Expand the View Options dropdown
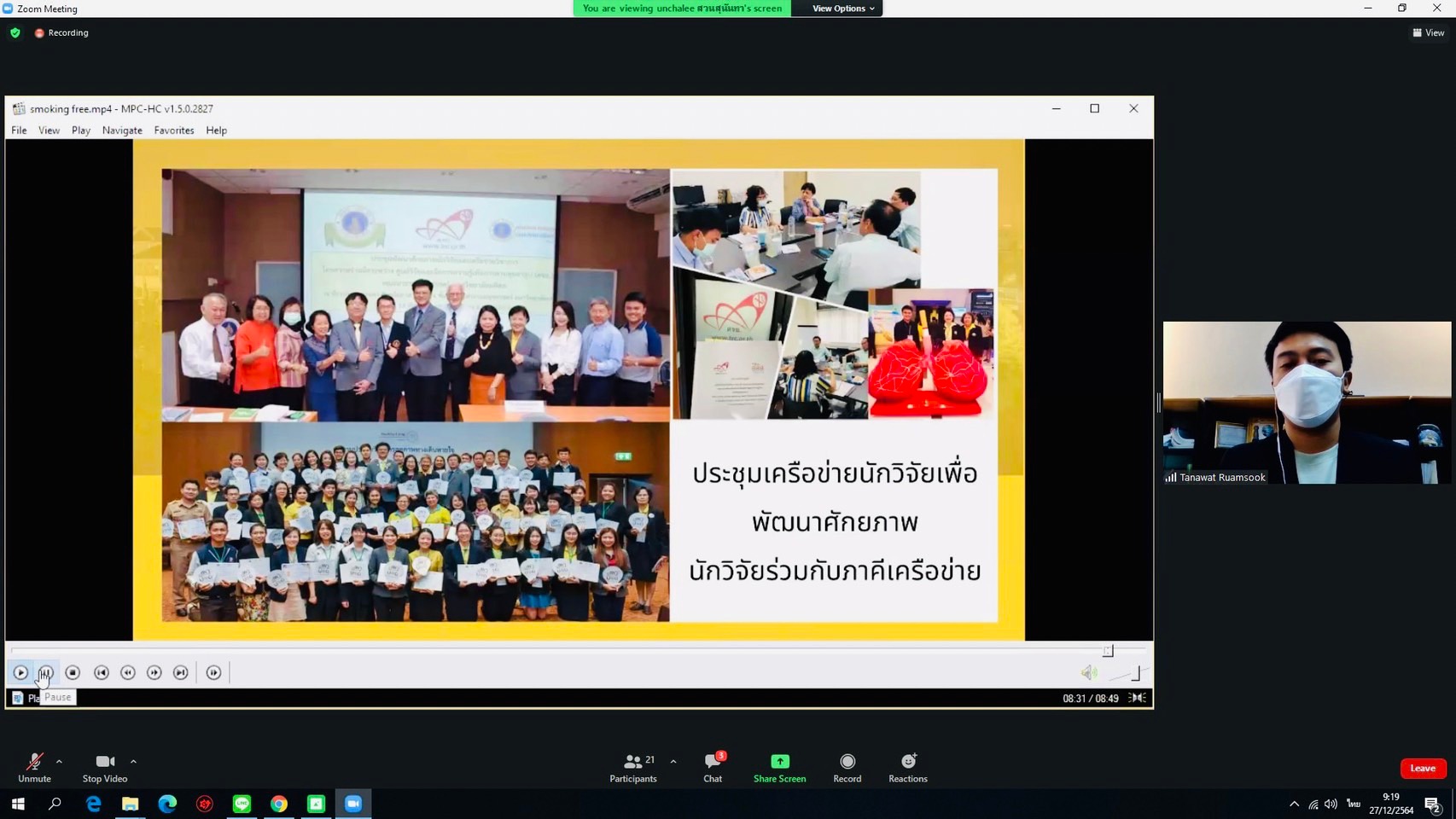This screenshot has width=1456, height=819. (842, 9)
